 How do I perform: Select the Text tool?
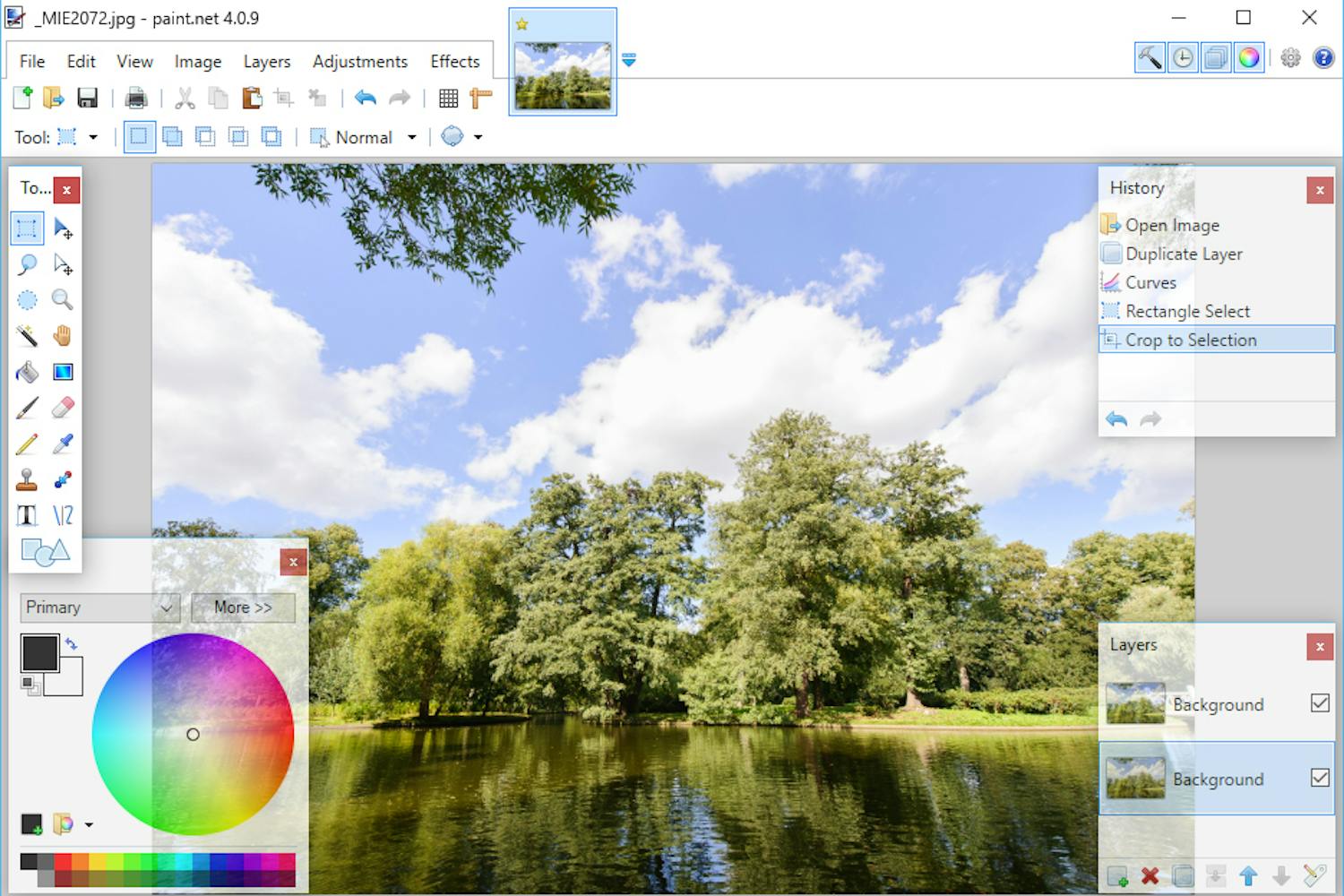[x=27, y=514]
